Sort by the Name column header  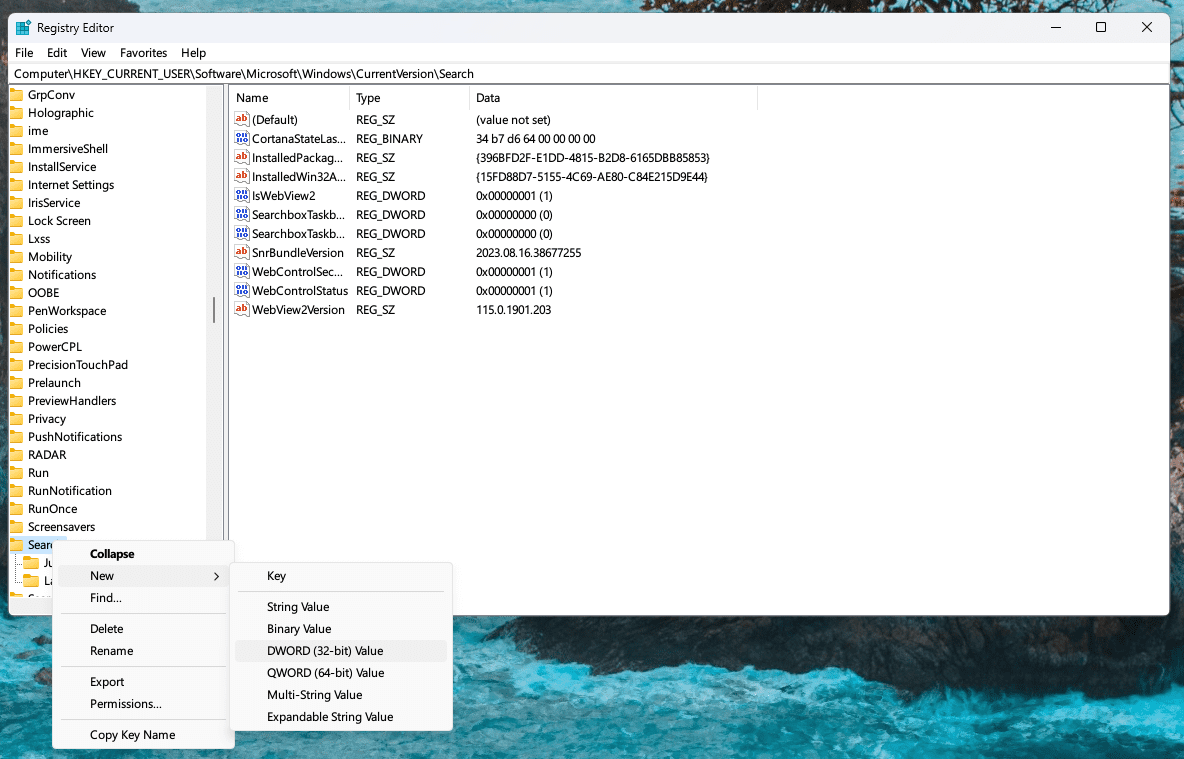[290, 98]
